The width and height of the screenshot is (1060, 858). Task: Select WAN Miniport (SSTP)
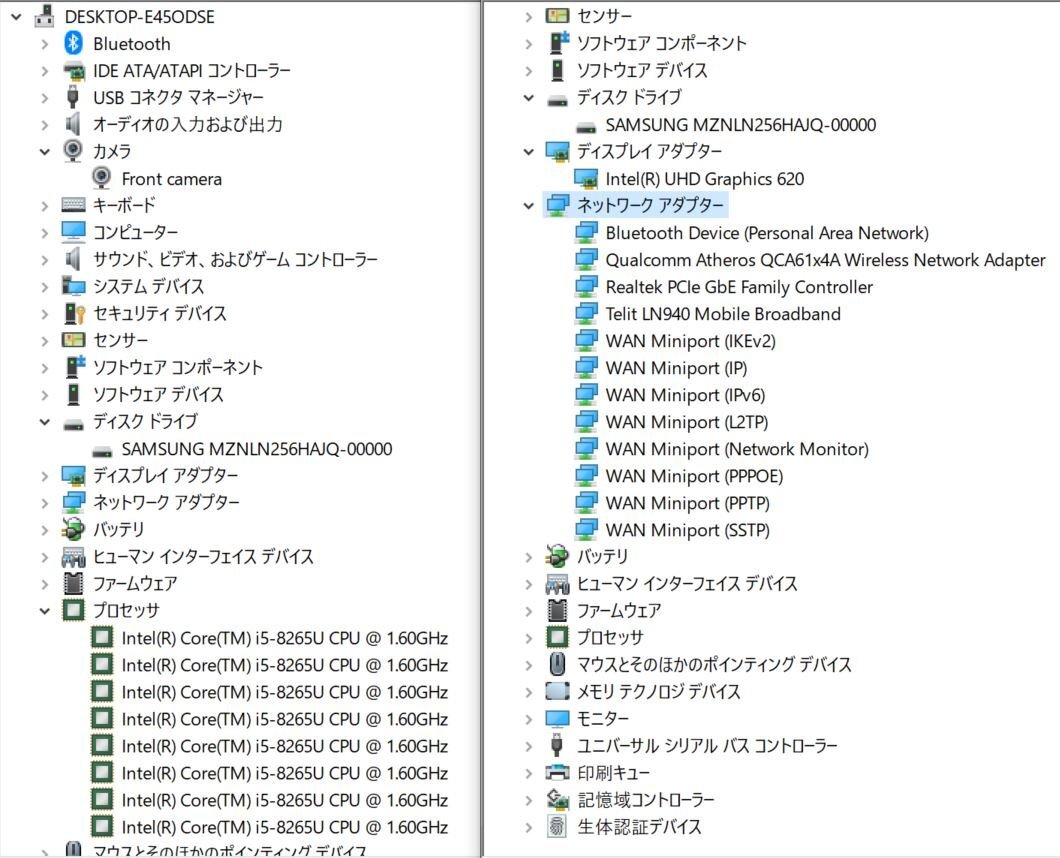[688, 530]
